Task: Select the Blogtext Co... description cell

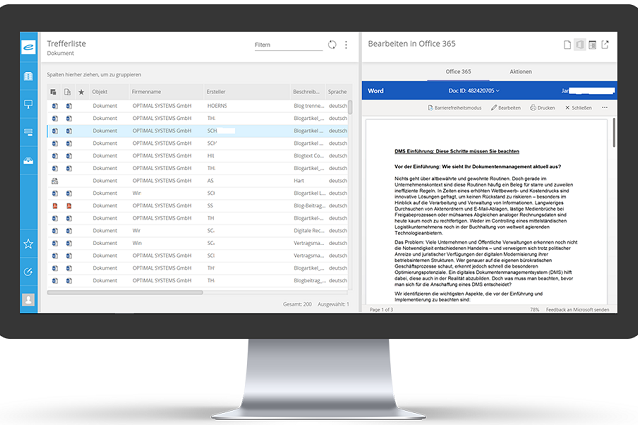Action: [309, 156]
